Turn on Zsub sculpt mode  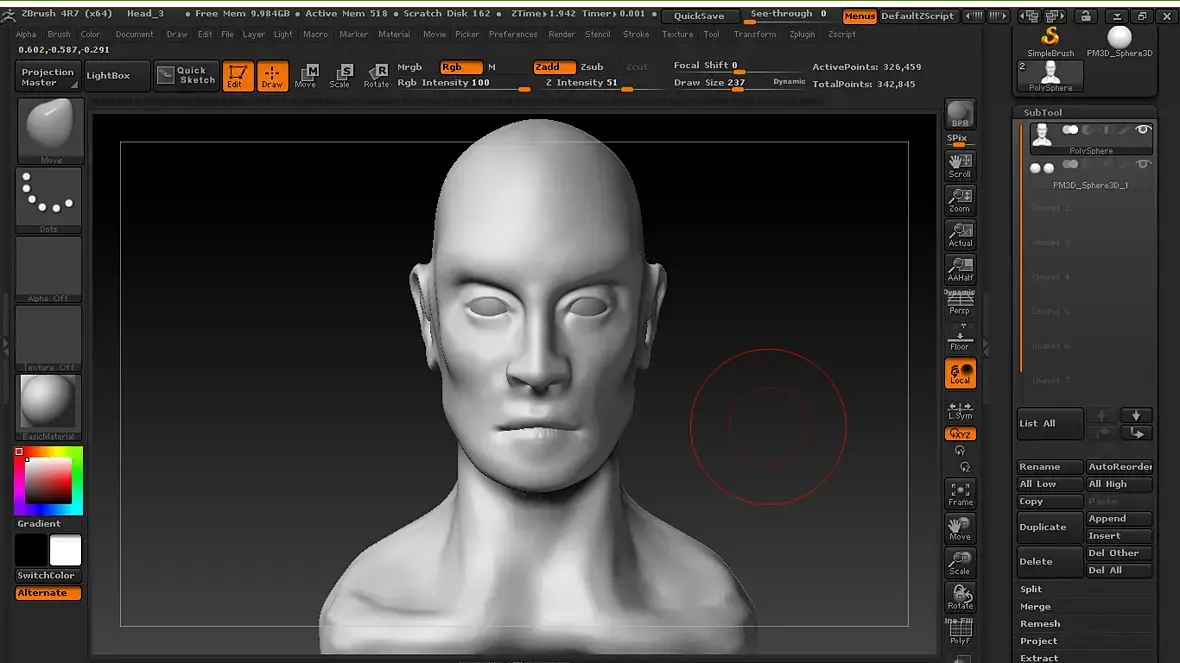[592, 67]
